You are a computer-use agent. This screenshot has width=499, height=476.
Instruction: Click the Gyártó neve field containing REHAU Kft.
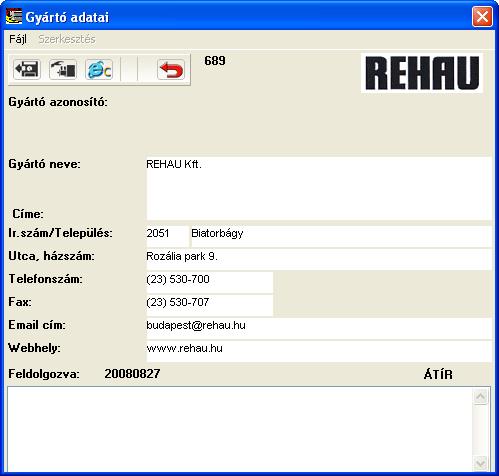(x=319, y=188)
